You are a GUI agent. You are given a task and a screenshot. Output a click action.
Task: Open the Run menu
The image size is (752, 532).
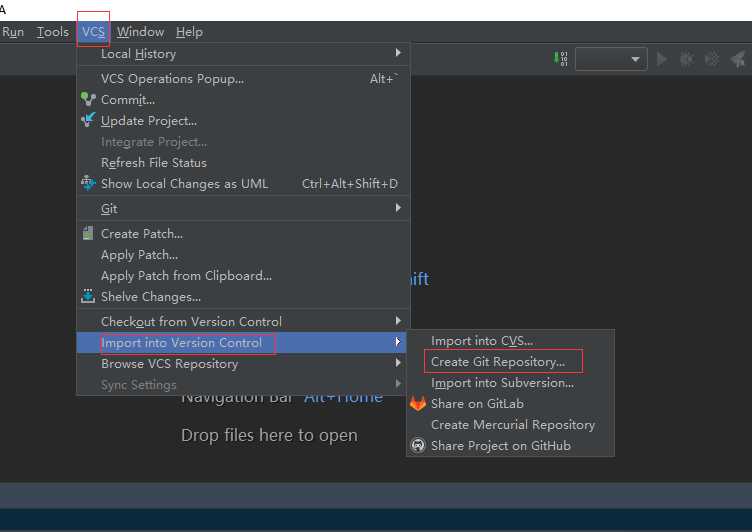[13, 32]
